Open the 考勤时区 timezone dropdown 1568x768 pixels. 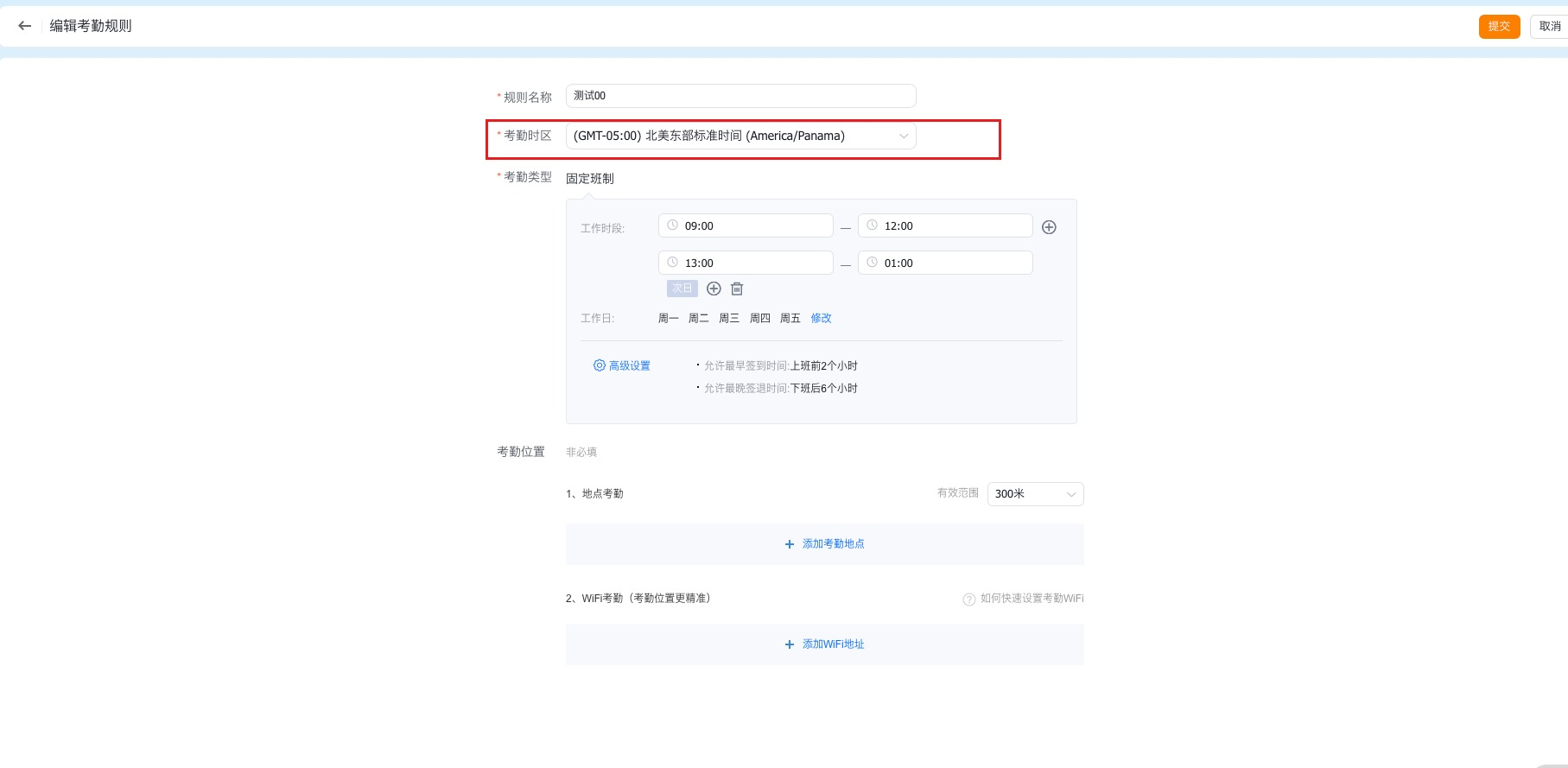click(x=740, y=136)
